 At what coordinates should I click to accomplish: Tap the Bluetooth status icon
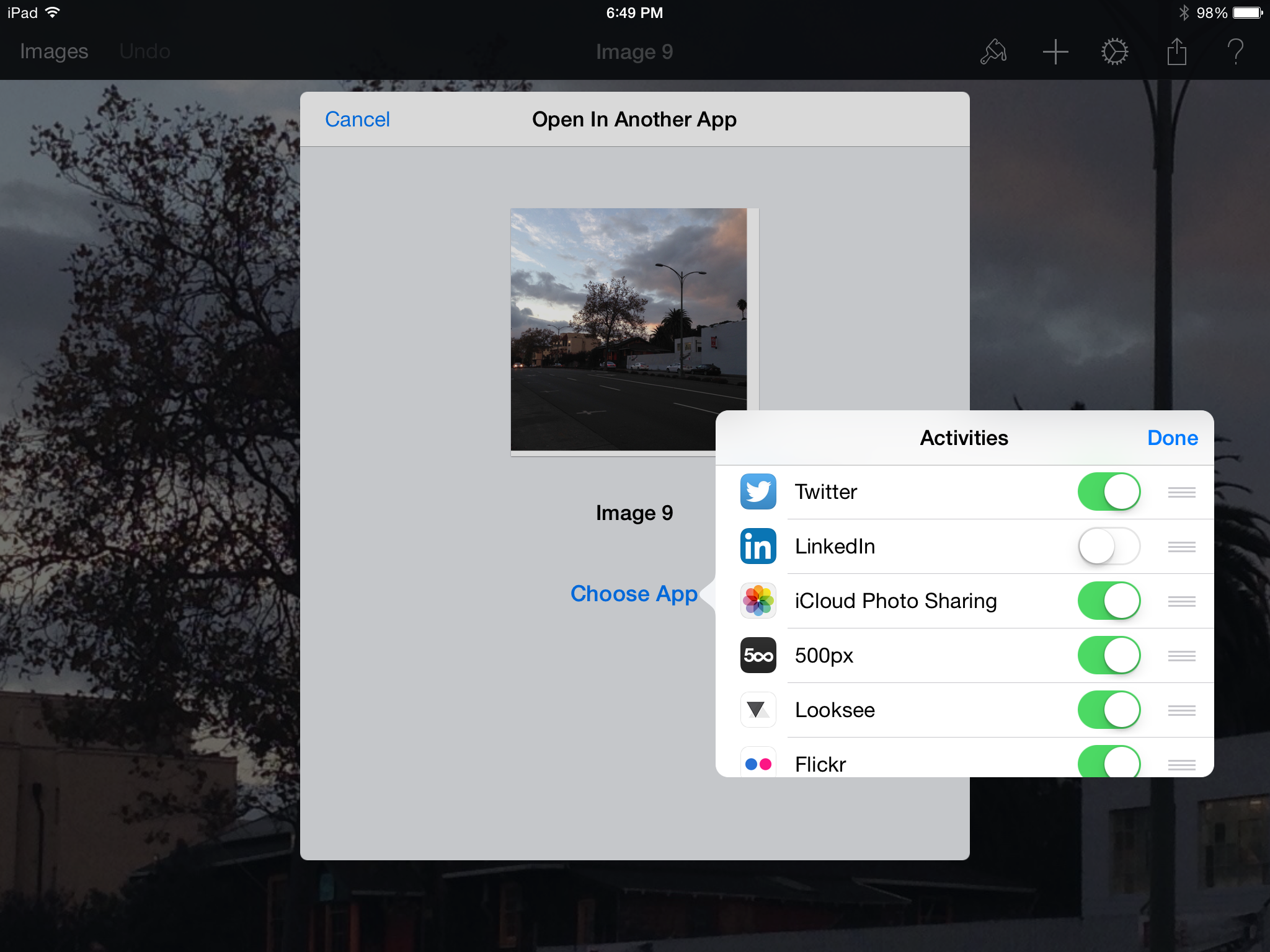tap(1184, 12)
